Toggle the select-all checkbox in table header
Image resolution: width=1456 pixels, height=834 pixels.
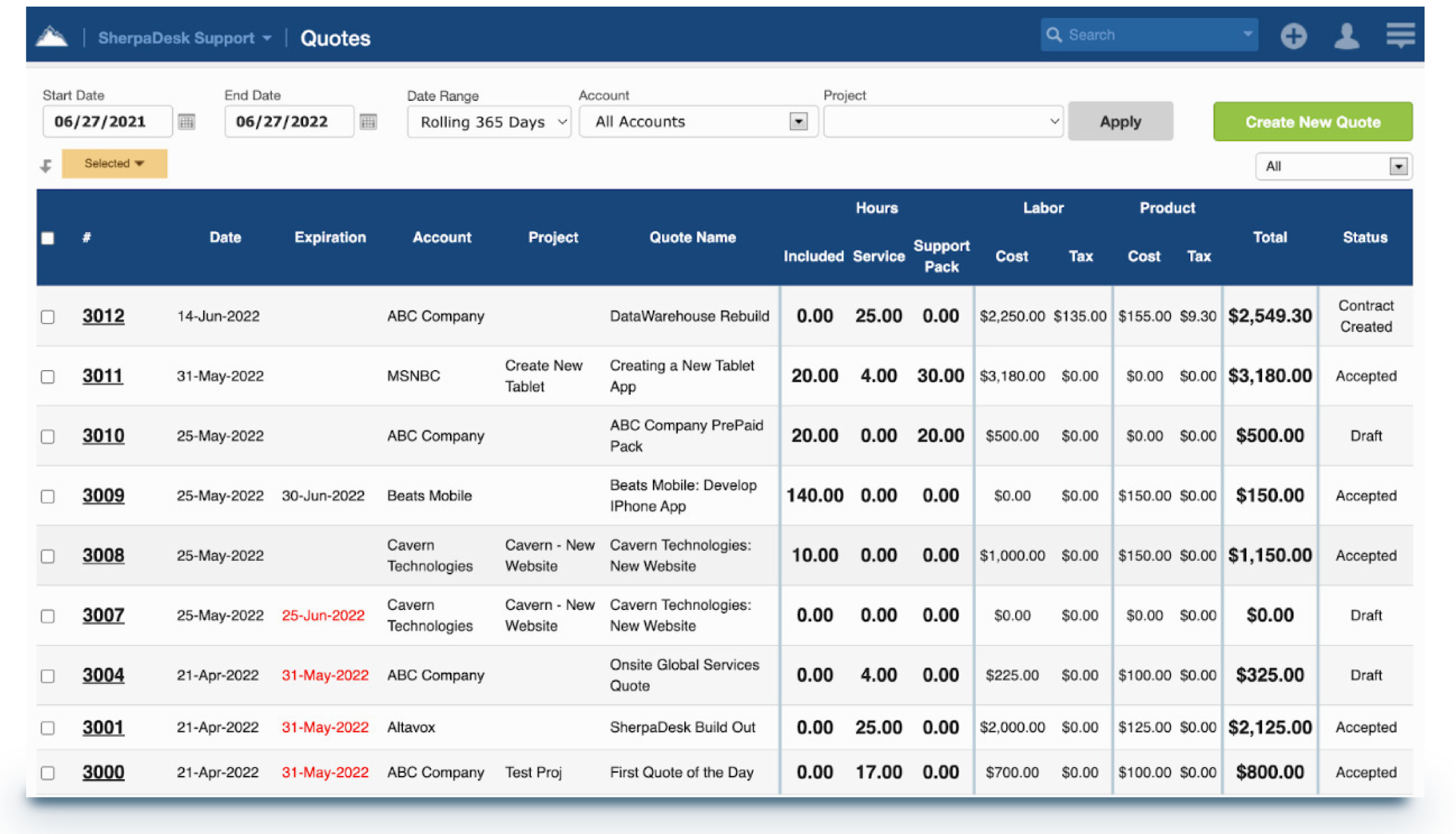[x=48, y=237]
